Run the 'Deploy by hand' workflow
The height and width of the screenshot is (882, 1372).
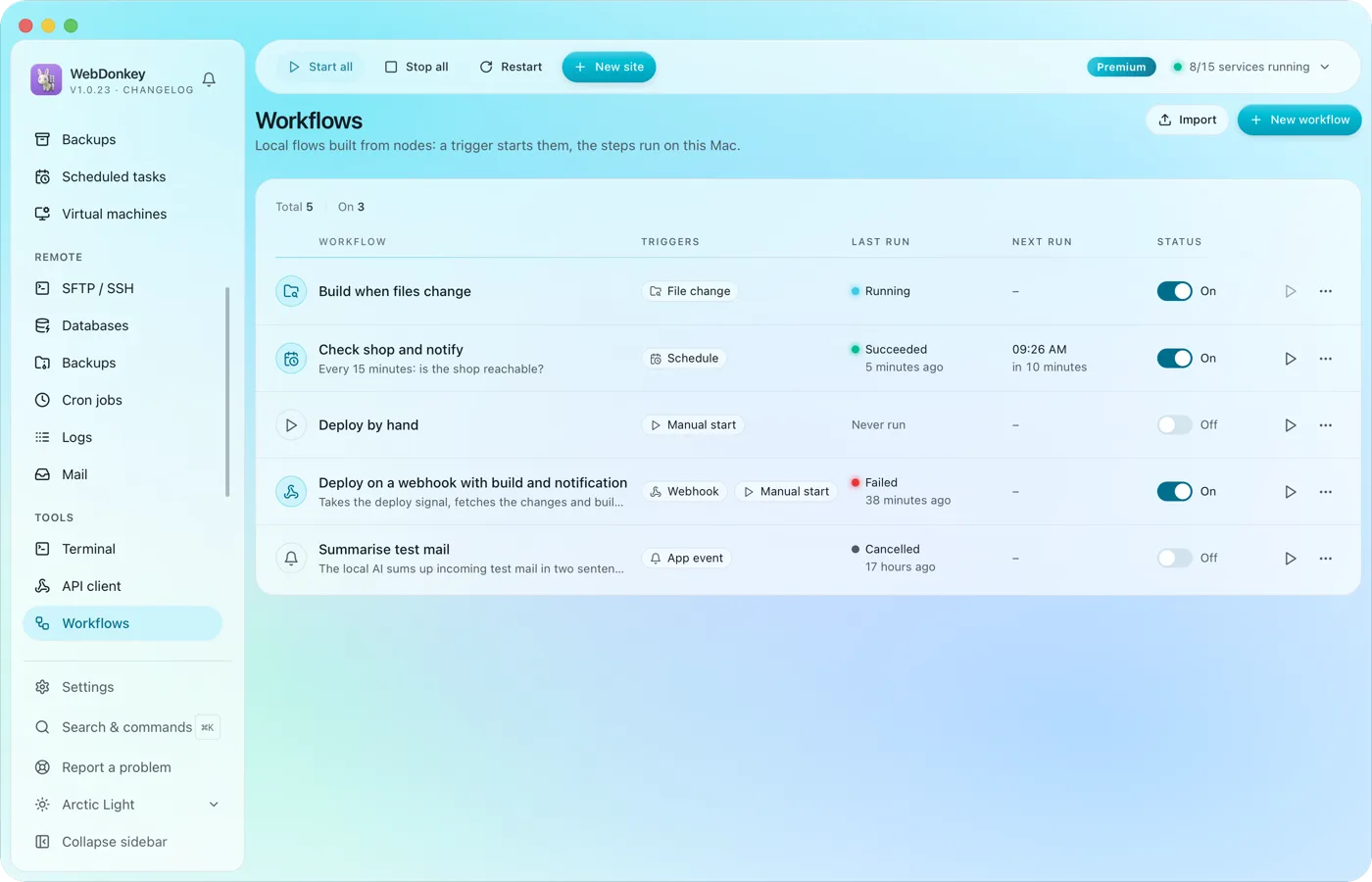pyautogui.click(x=1291, y=425)
